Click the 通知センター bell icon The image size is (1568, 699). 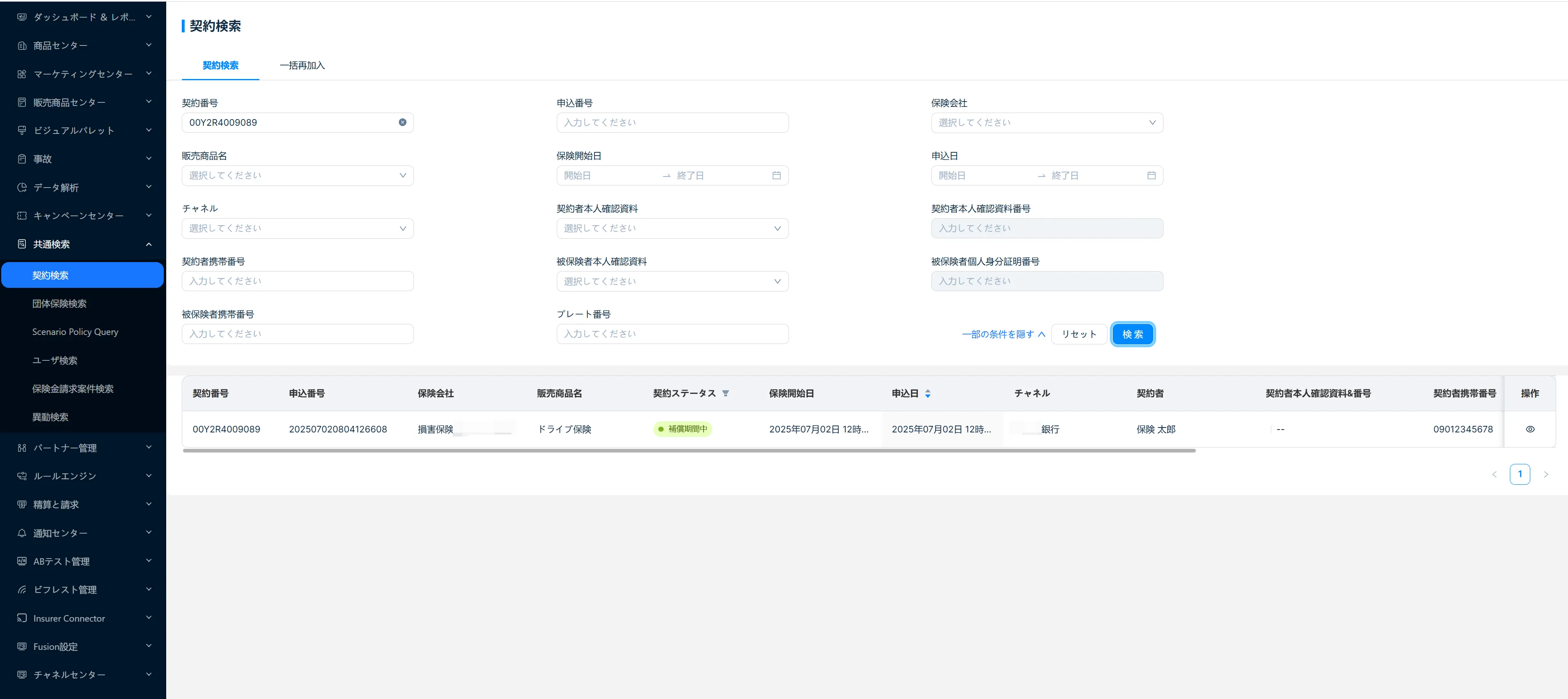tap(22, 534)
